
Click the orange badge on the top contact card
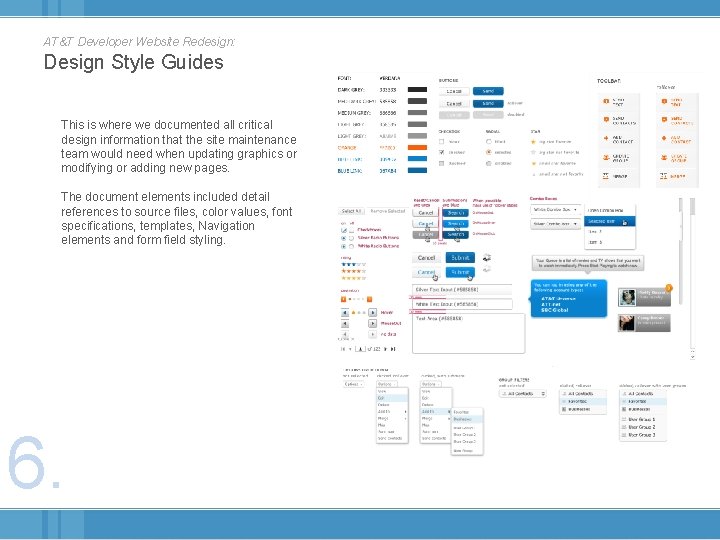[669, 288]
